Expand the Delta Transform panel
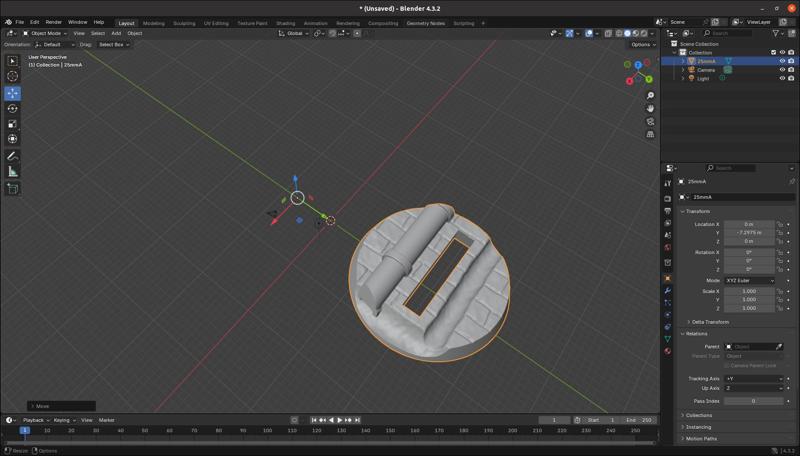 click(x=710, y=322)
